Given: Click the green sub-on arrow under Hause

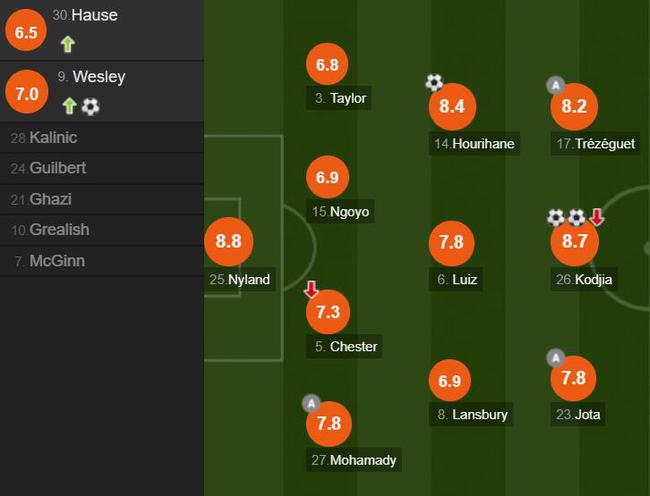Looking at the screenshot, I should point(68,43).
